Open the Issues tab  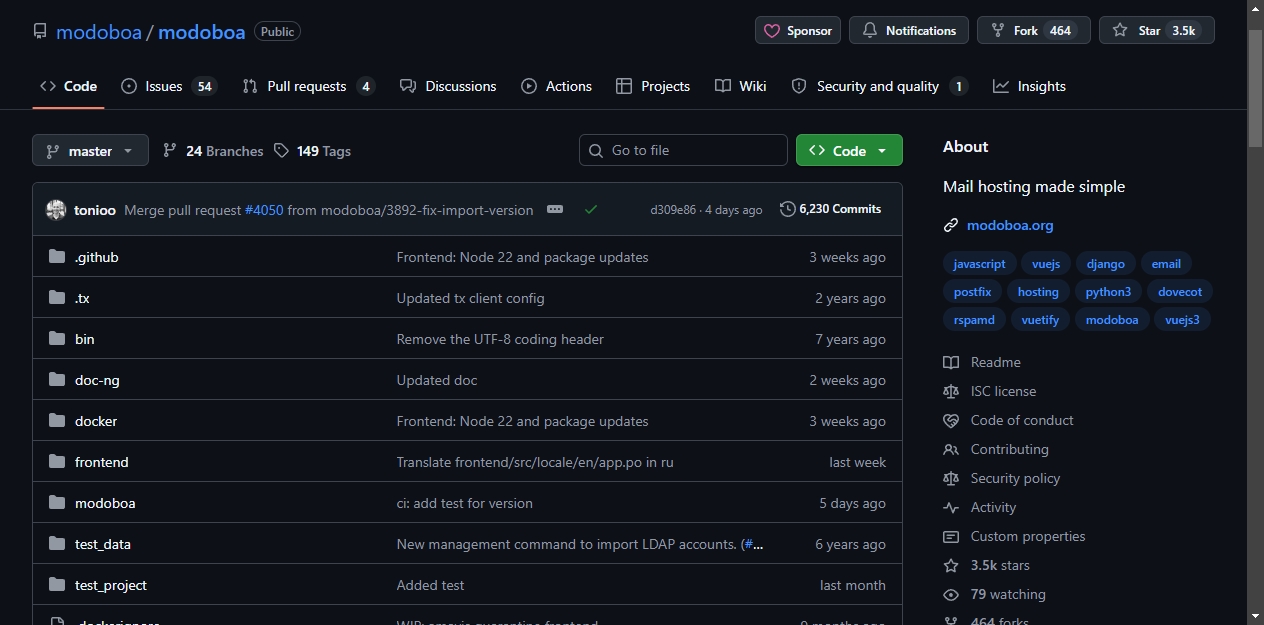pos(168,86)
